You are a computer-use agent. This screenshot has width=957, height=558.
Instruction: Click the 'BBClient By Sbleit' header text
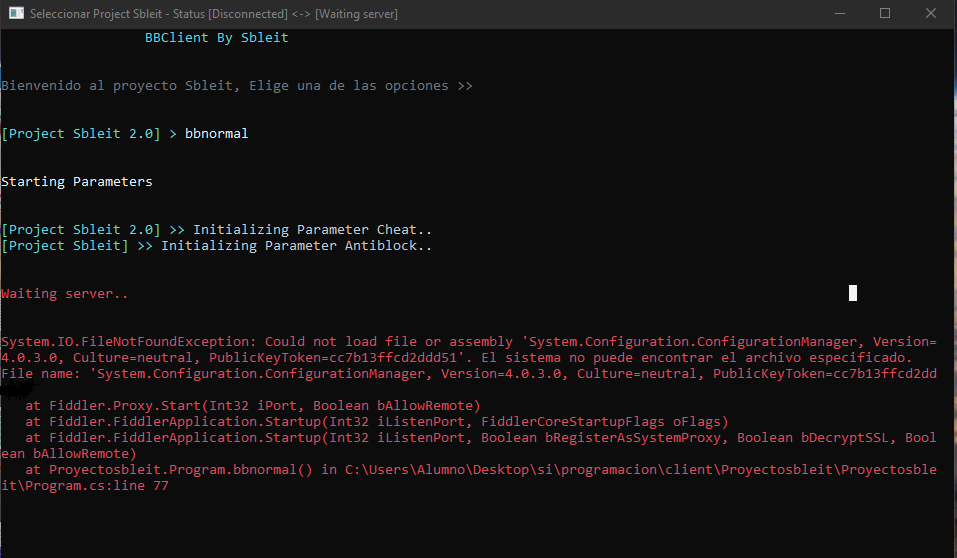216,38
